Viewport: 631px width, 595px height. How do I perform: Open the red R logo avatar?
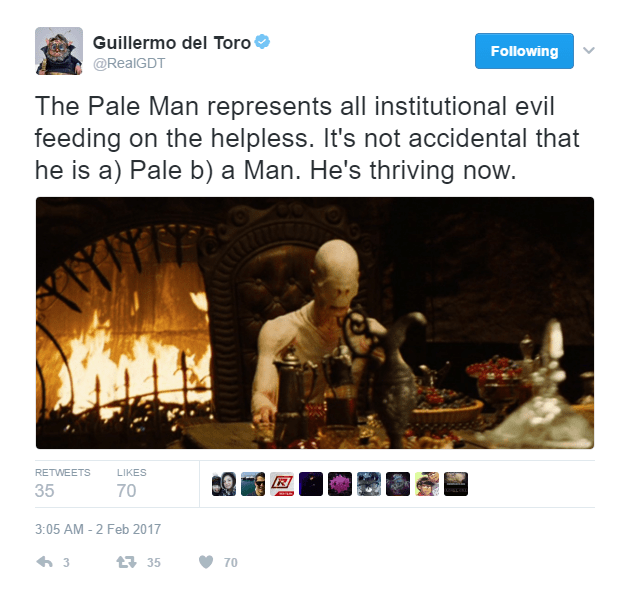[282, 484]
